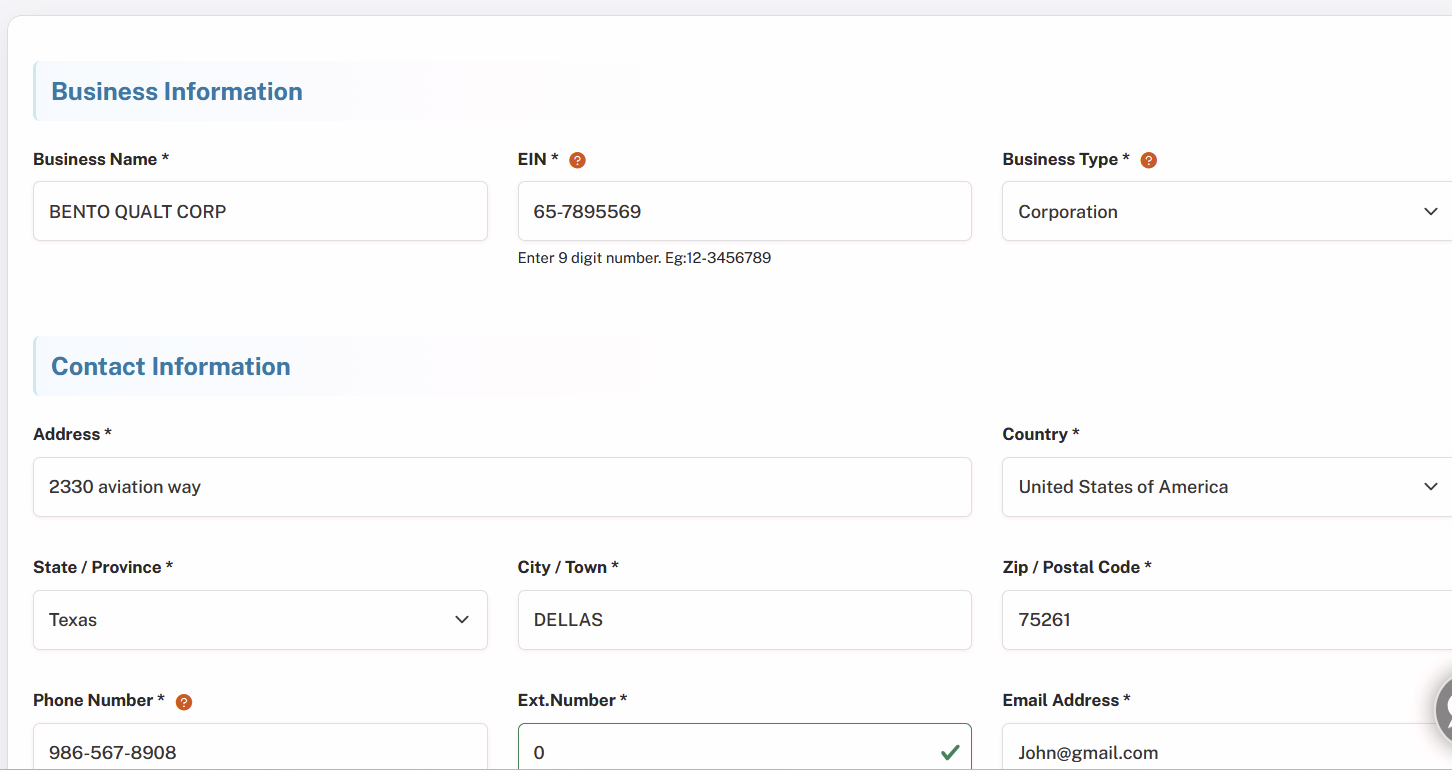Viewport: 1452px width, 771px height.
Task: Click the 'Country *' label
Action: click(x=1041, y=434)
